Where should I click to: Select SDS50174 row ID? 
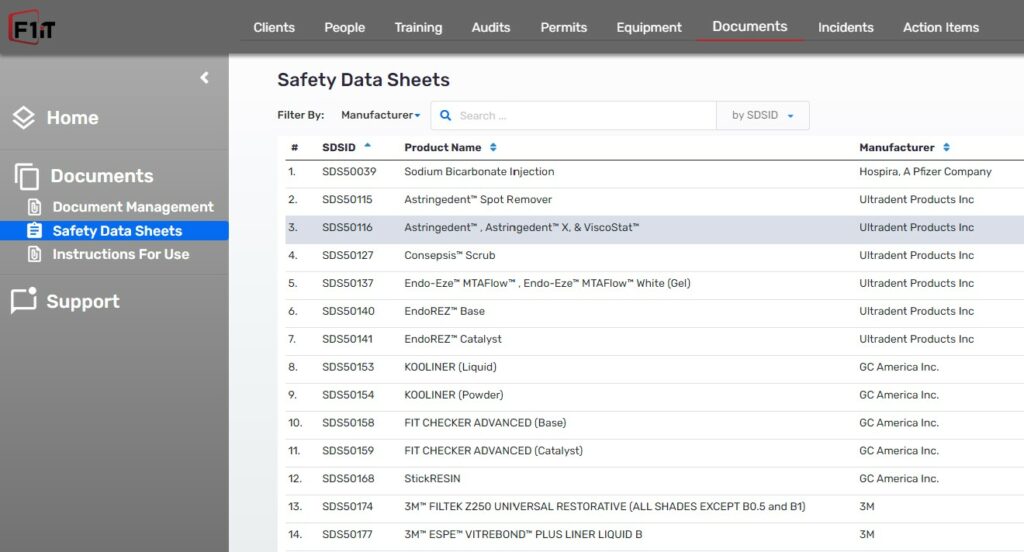(x=348, y=507)
